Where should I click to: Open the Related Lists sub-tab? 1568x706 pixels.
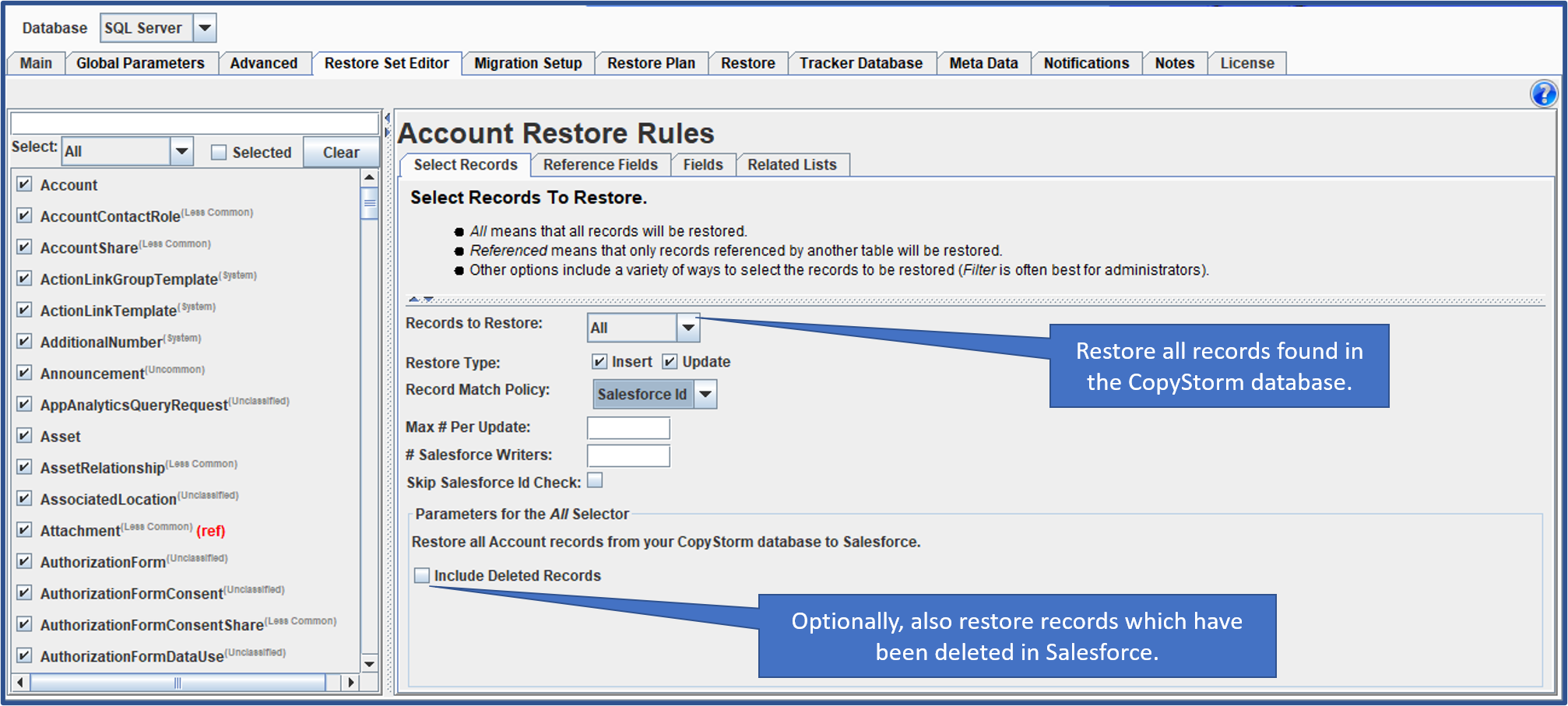793,164
